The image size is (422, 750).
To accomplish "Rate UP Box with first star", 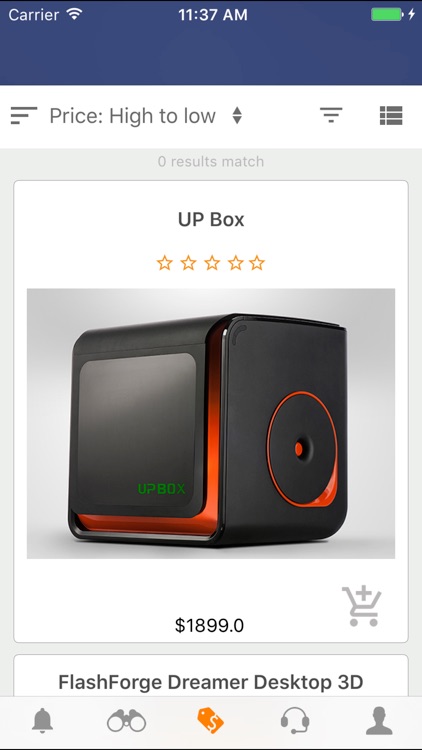I will coord(165,263).
